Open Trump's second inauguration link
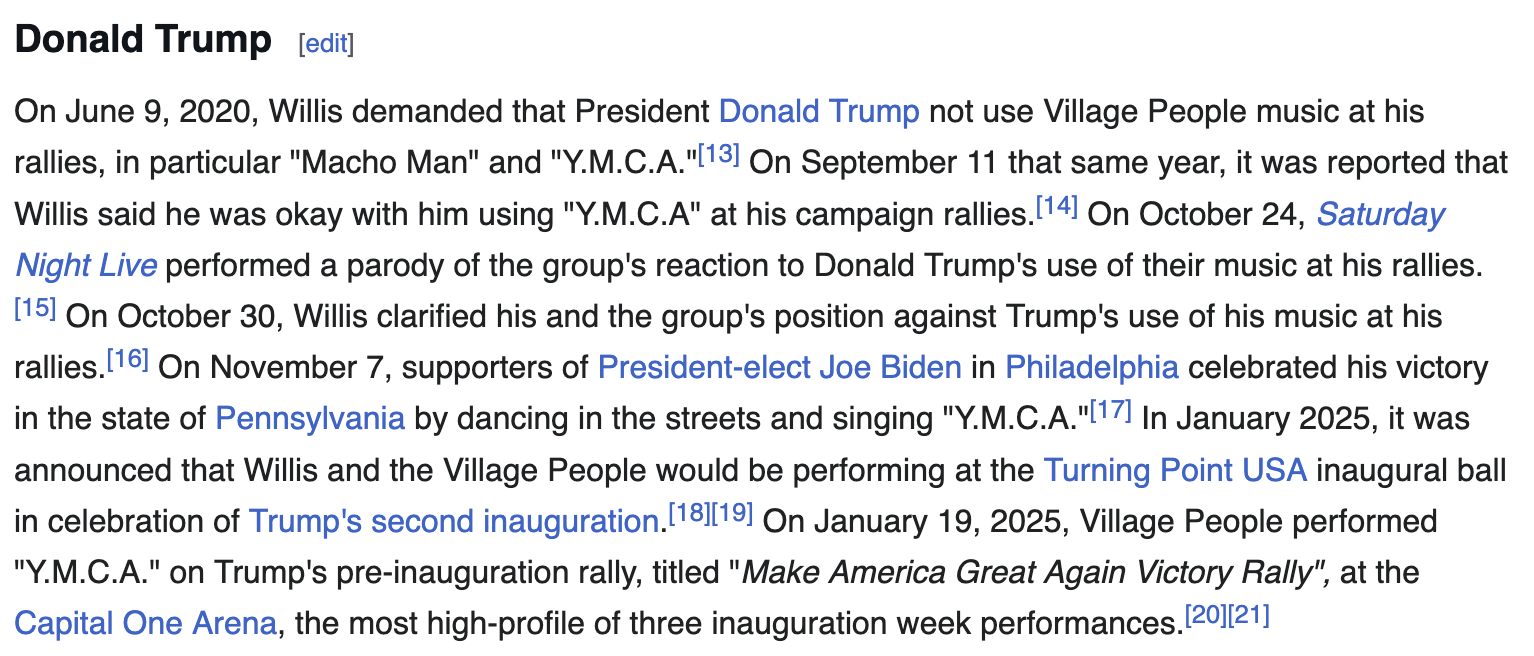The image size is (1534, 656). point(452,522)
